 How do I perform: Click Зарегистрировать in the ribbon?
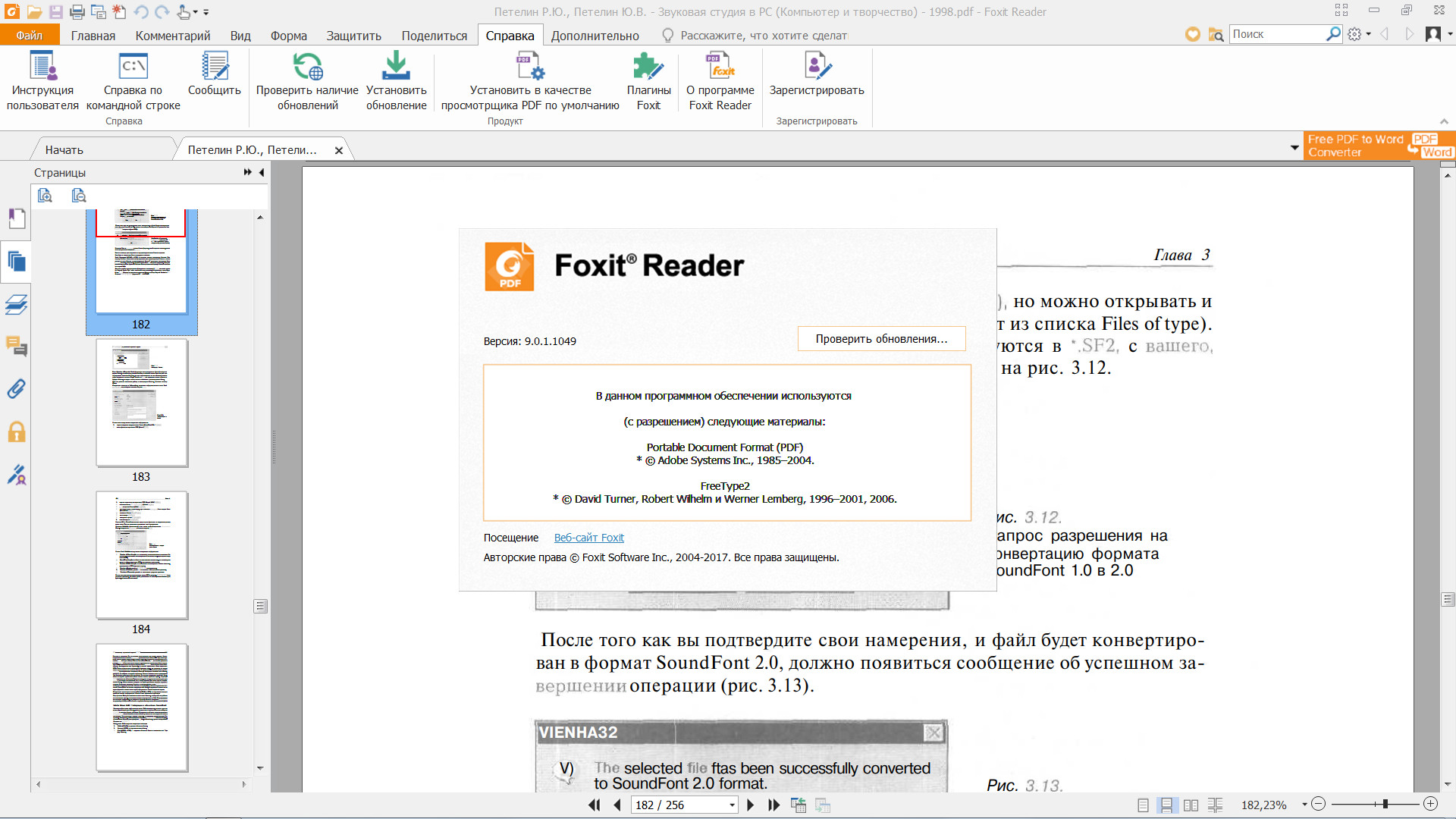click(x=817, y=74)
